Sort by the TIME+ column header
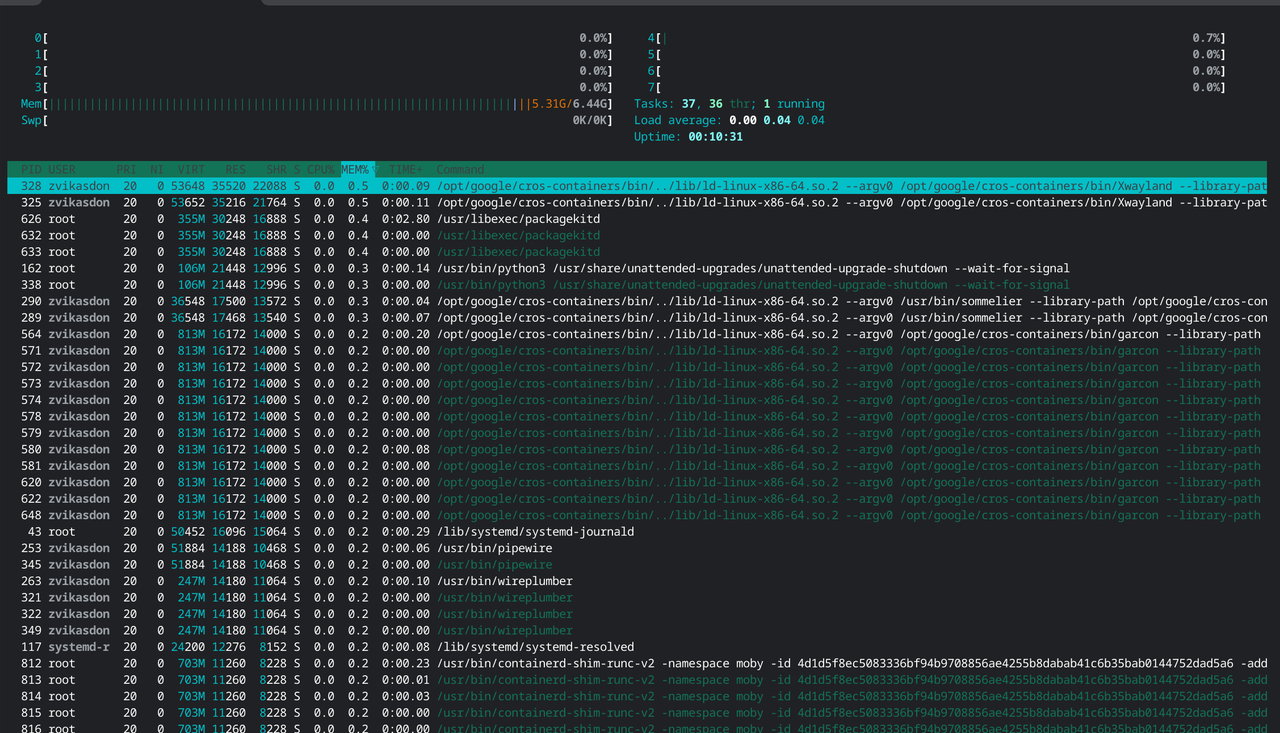Viewport: 1280px width, 733px height. pos(405,170)
